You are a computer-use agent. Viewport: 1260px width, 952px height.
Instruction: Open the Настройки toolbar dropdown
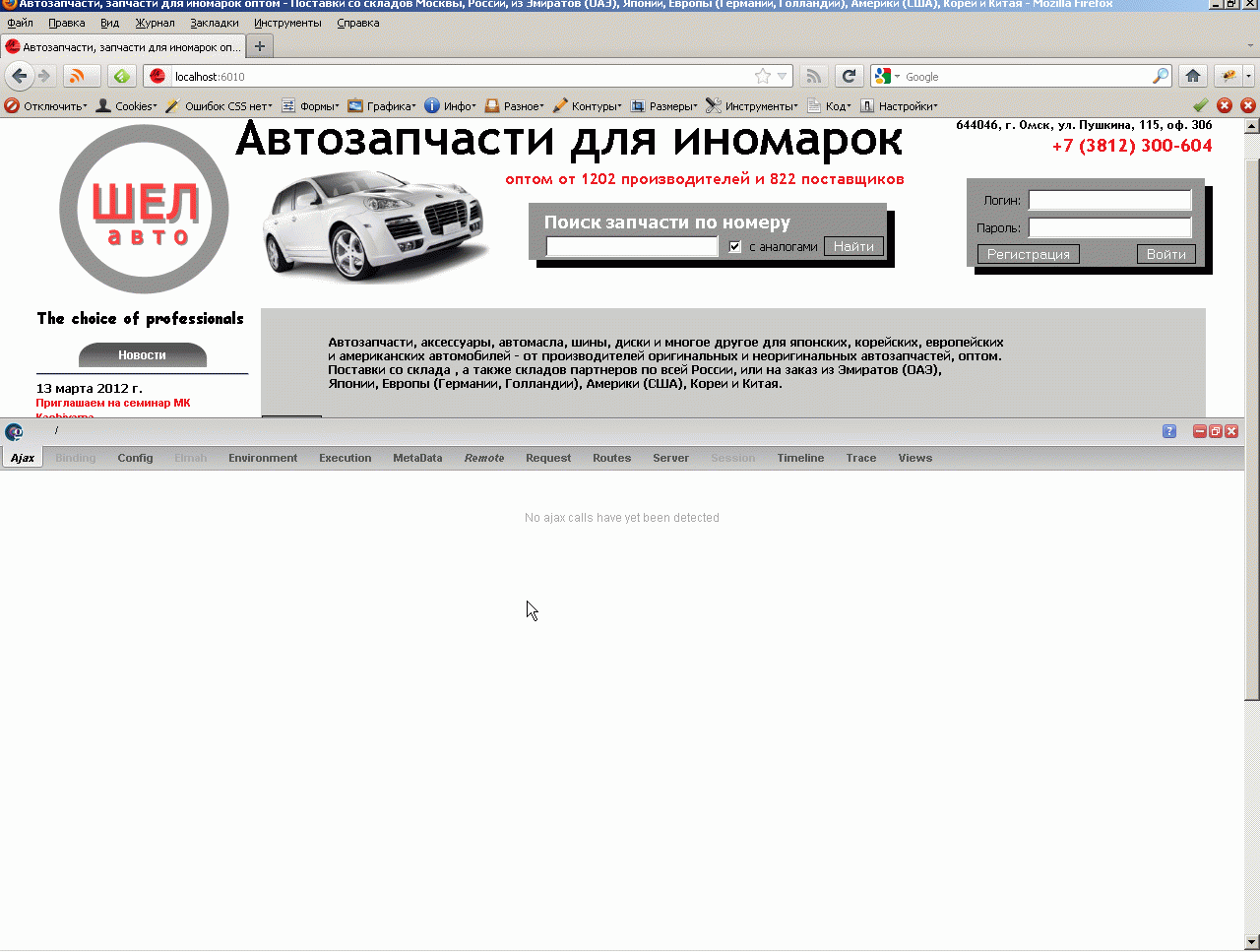(x=900, y=105)
